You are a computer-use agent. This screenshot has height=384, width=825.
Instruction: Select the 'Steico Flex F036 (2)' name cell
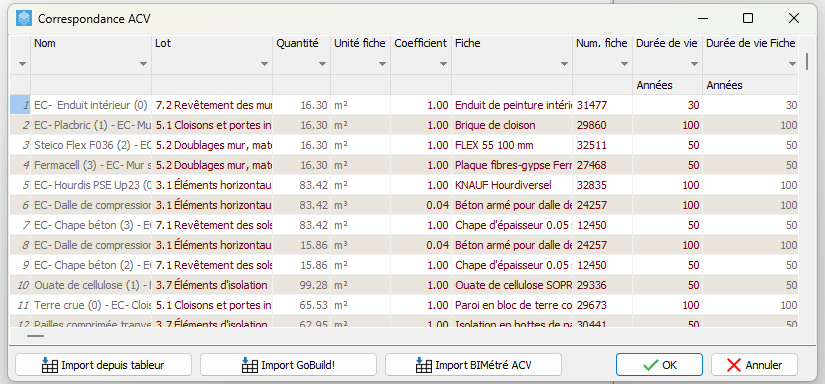91,145
